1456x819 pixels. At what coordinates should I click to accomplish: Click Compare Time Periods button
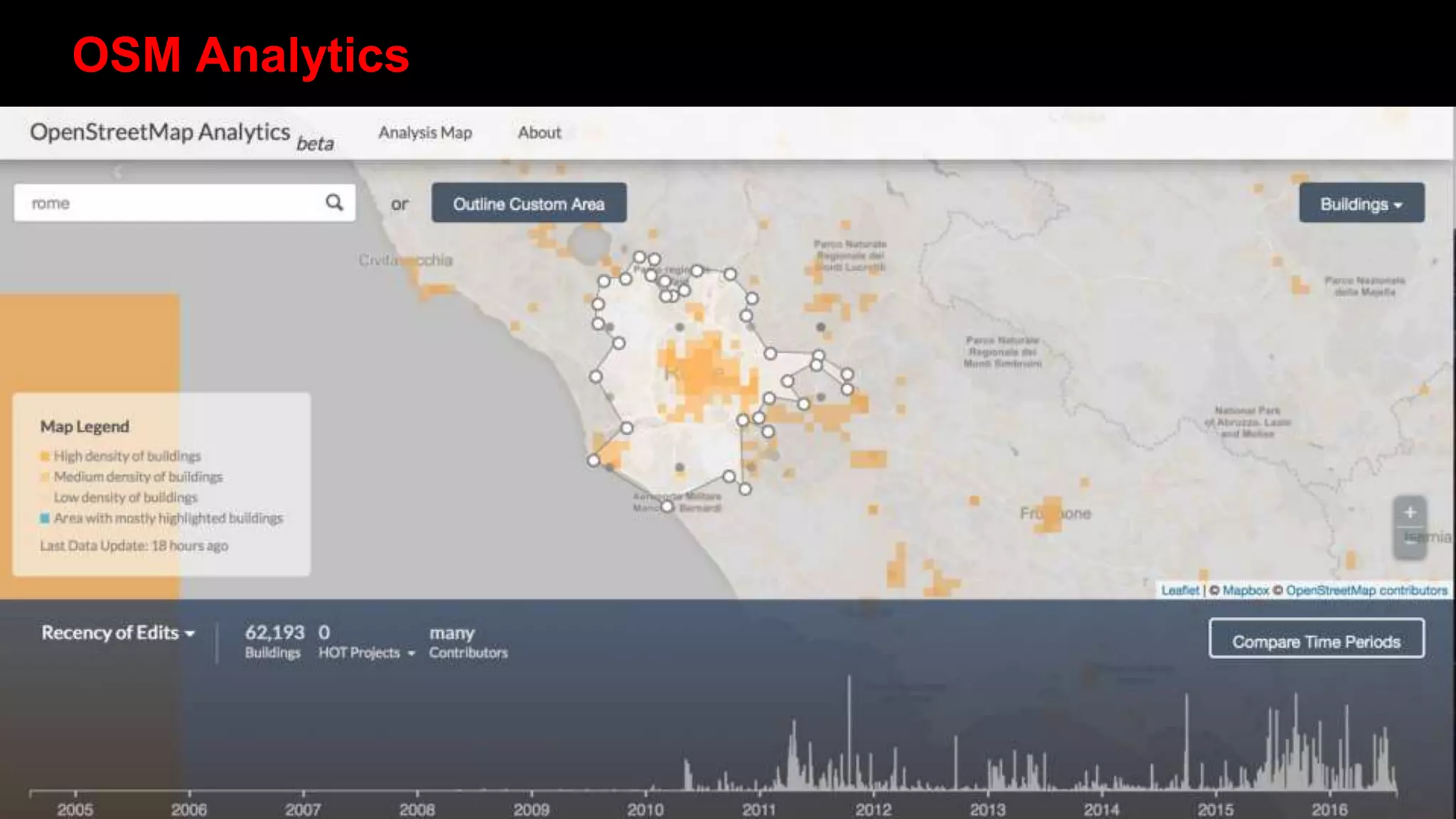tap(1316, 639)
